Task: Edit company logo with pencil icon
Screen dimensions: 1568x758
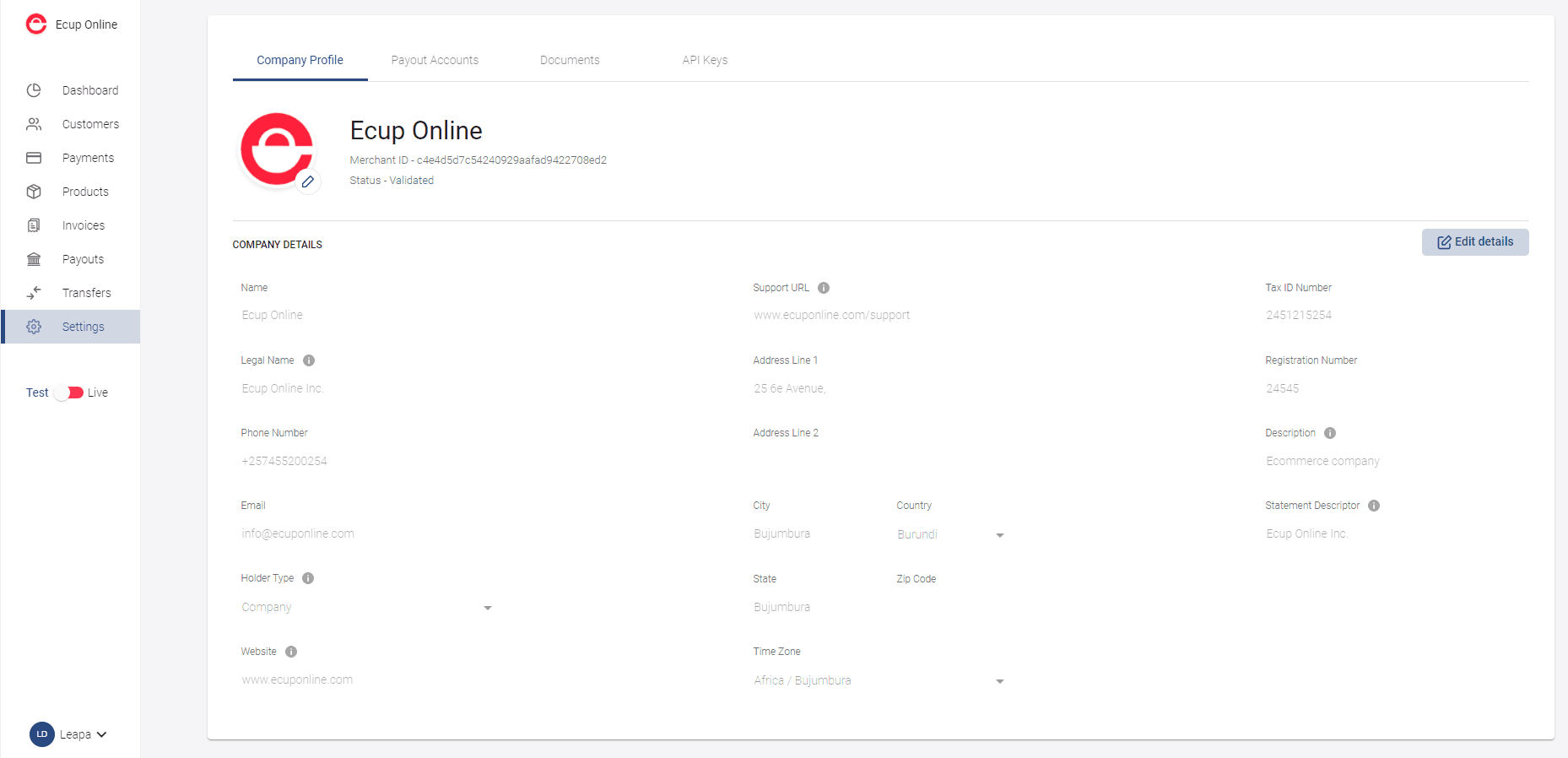Action: click(x=308, y=181)
